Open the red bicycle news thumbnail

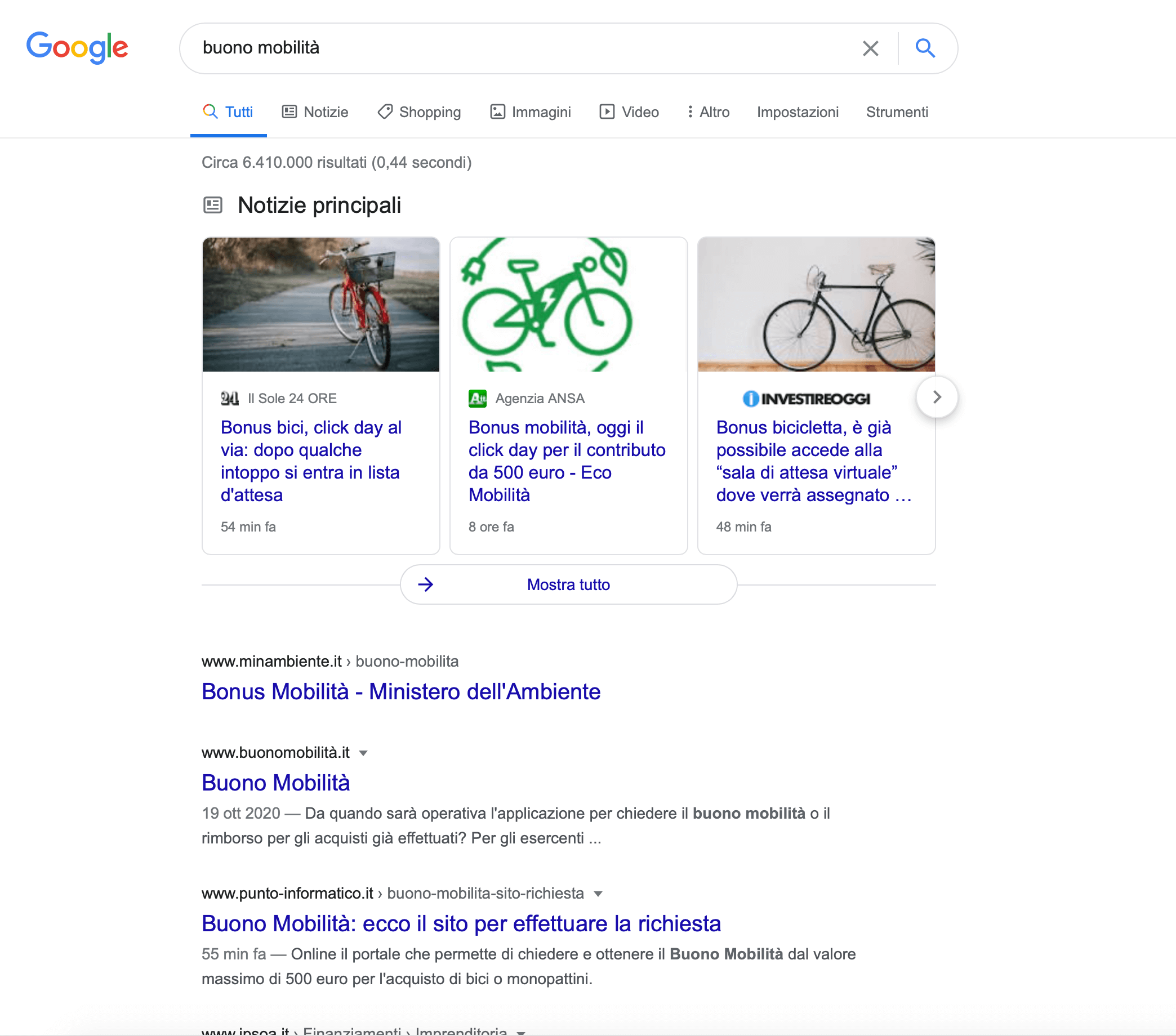click(x=321, y=304)
